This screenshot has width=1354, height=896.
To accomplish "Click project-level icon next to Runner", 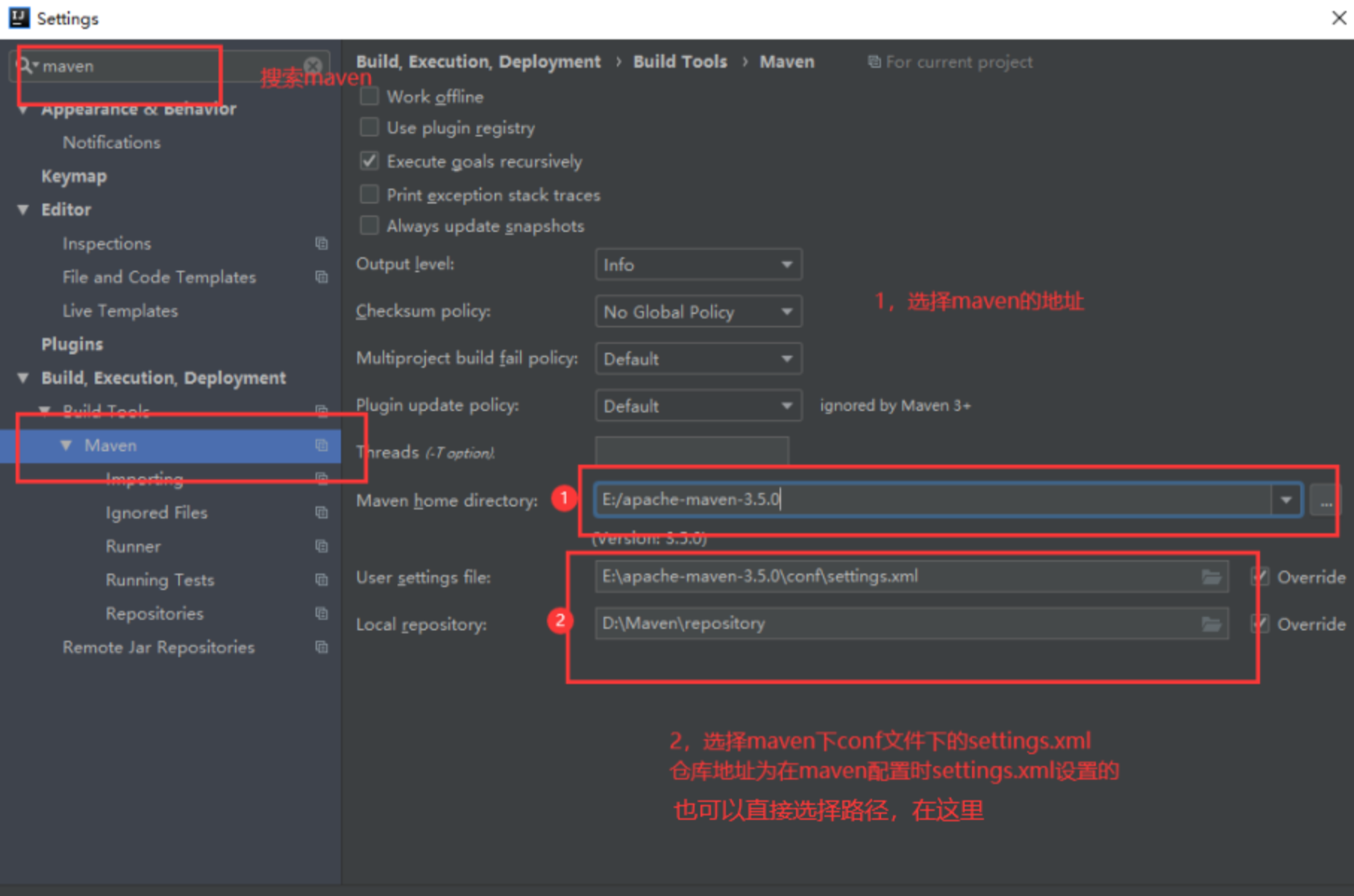I will (x=322, y=546).
